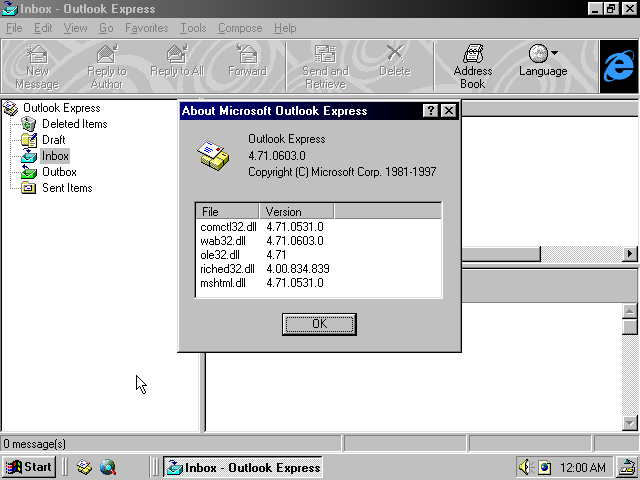Open the Compose menu
Viewport: 640px width, 480px height.
tap(240, 28)
